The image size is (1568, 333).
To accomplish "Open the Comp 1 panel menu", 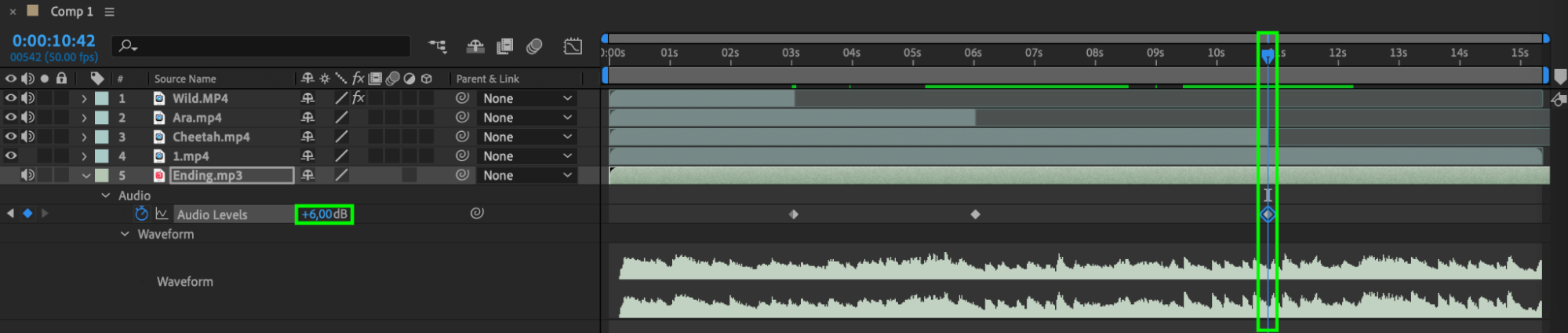I will (110, 12).
